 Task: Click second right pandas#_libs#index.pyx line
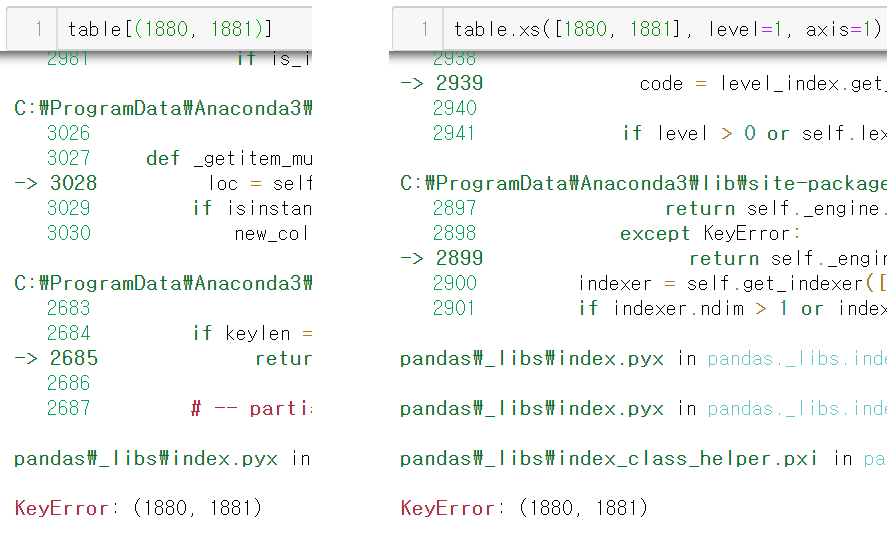pos(643,408)
